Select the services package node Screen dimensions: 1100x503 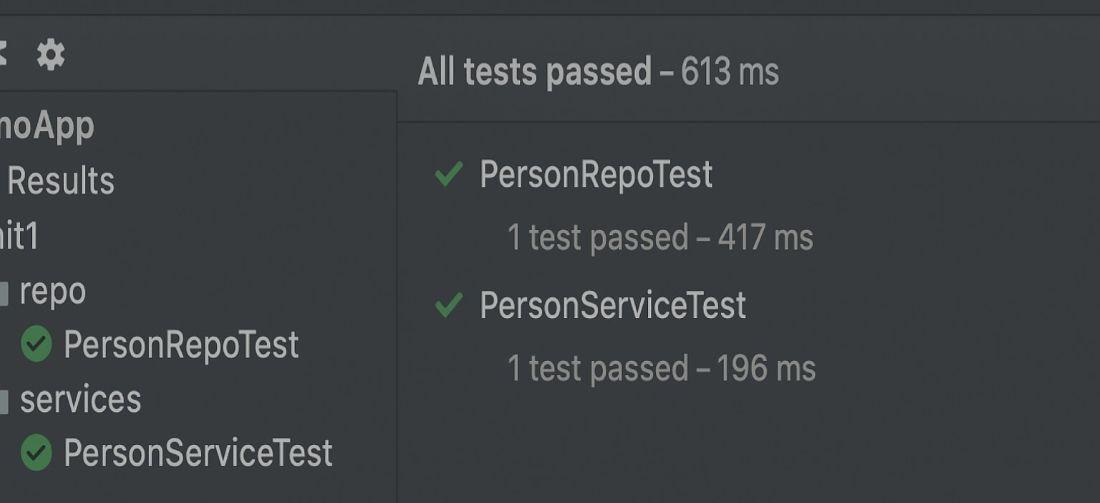[80, 400]
